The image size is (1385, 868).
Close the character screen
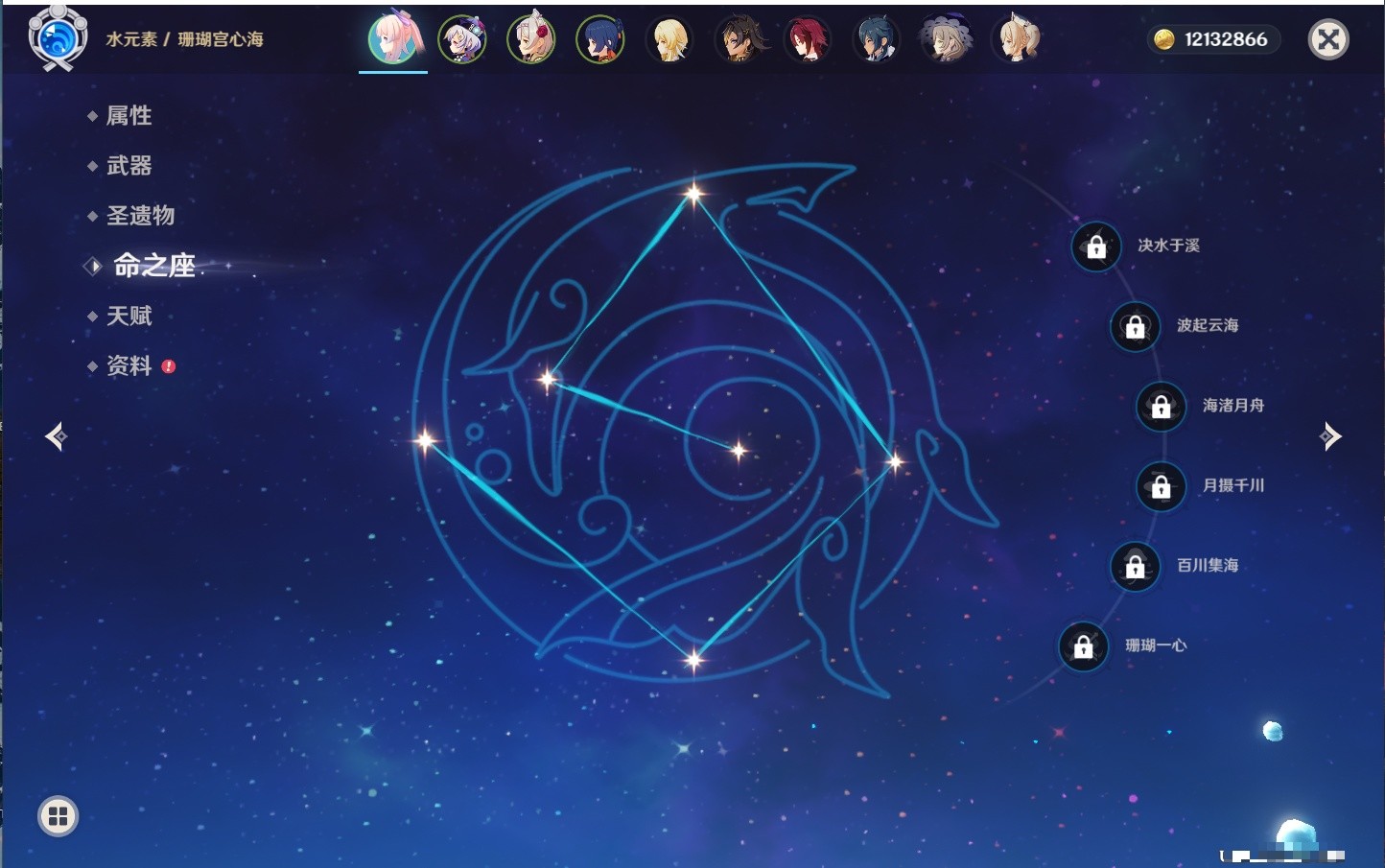tap(1328, 39)
